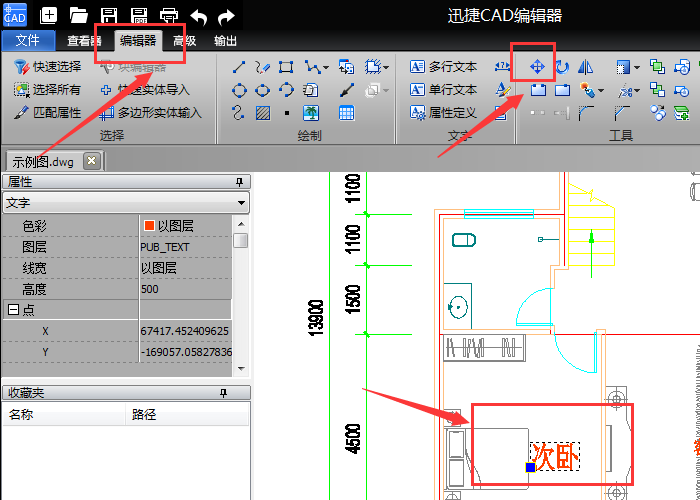The width and height of the screenshot is (700, 500).
Task: Click the Rotate tool icon
Action: point(562,67)
